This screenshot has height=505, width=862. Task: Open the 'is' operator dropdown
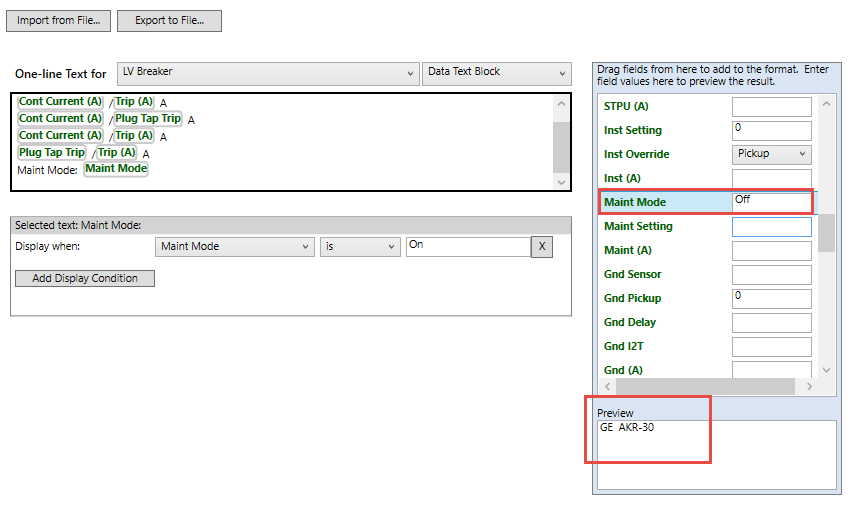tap(359, 247)
